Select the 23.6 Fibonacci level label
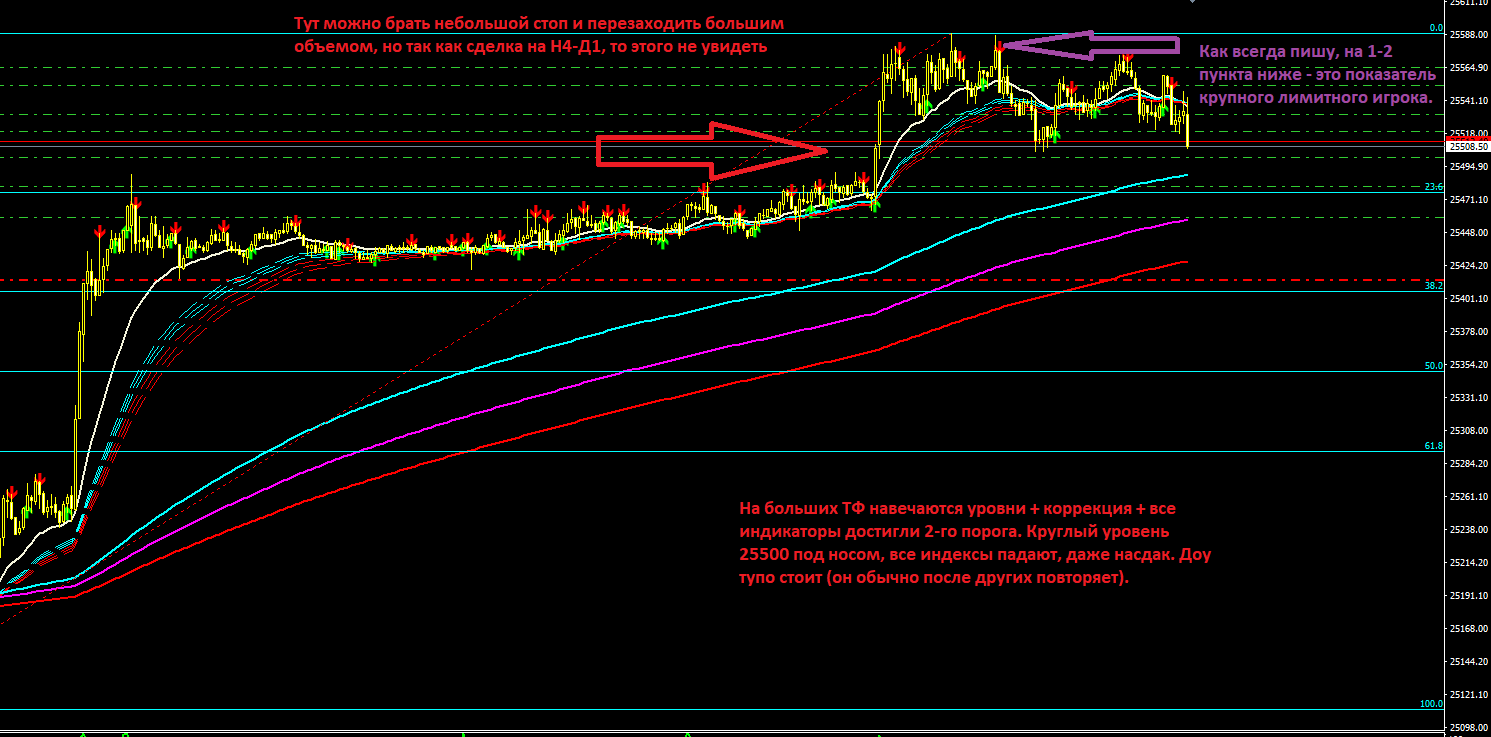1491x737 pixels. tap(1434, 187)
